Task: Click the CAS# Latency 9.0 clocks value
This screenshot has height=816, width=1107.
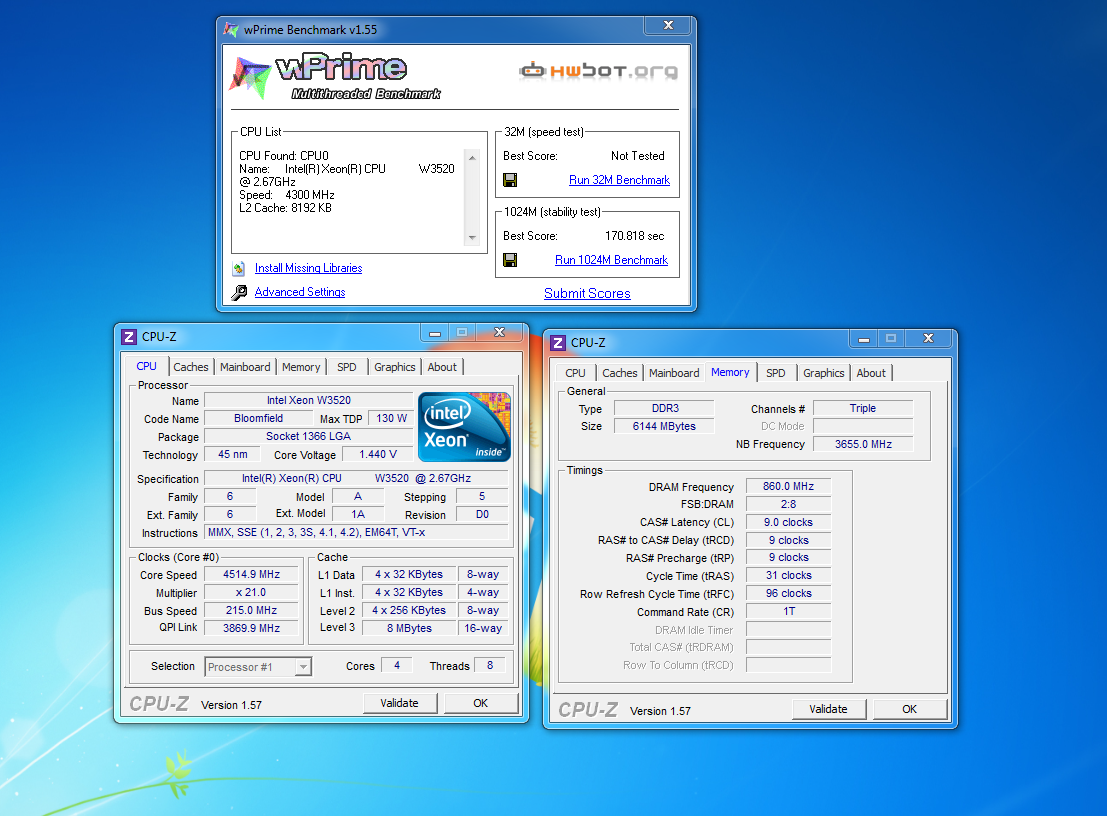Action: (x=789, y=522)
